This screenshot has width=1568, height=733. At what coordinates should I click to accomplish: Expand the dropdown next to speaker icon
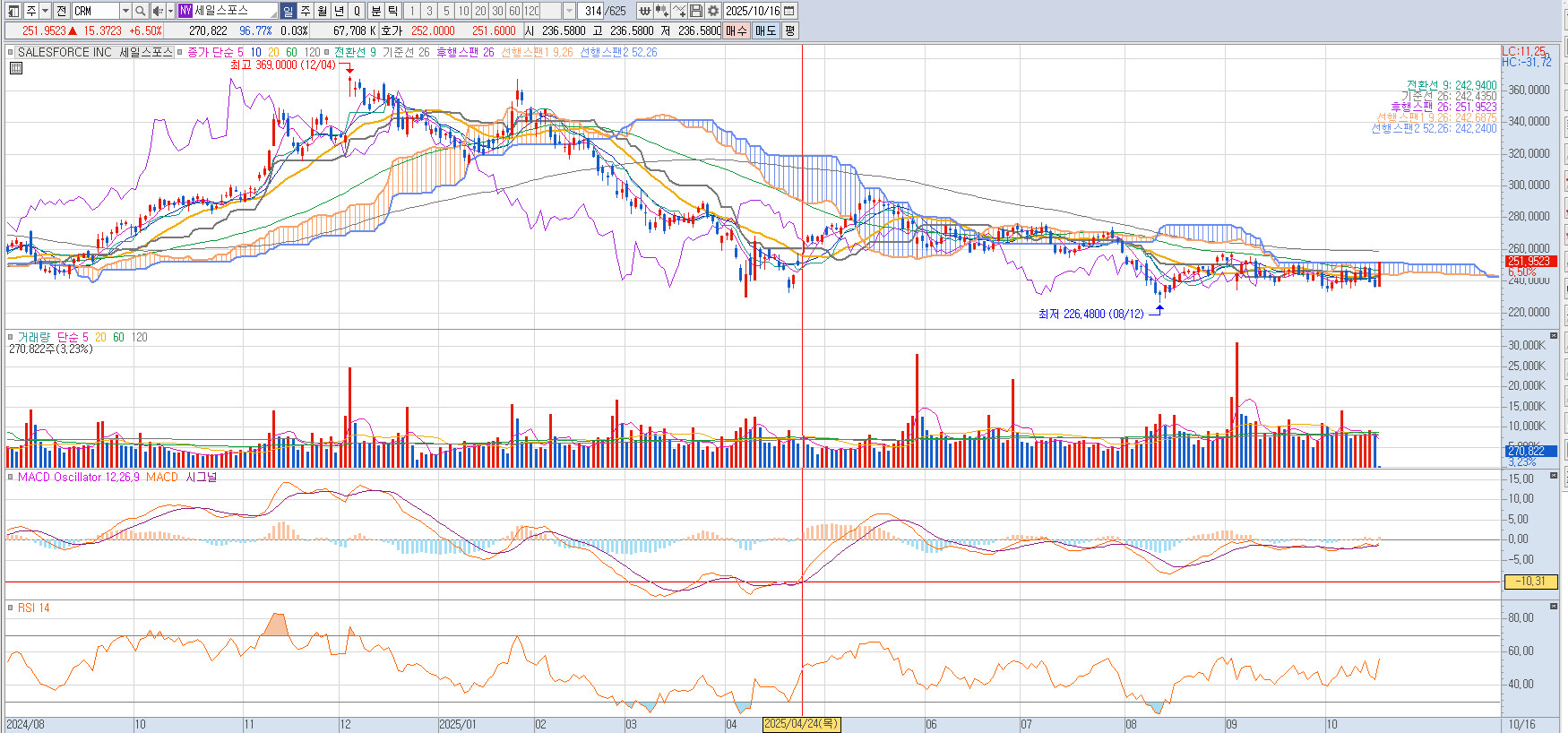coord(169,11)
